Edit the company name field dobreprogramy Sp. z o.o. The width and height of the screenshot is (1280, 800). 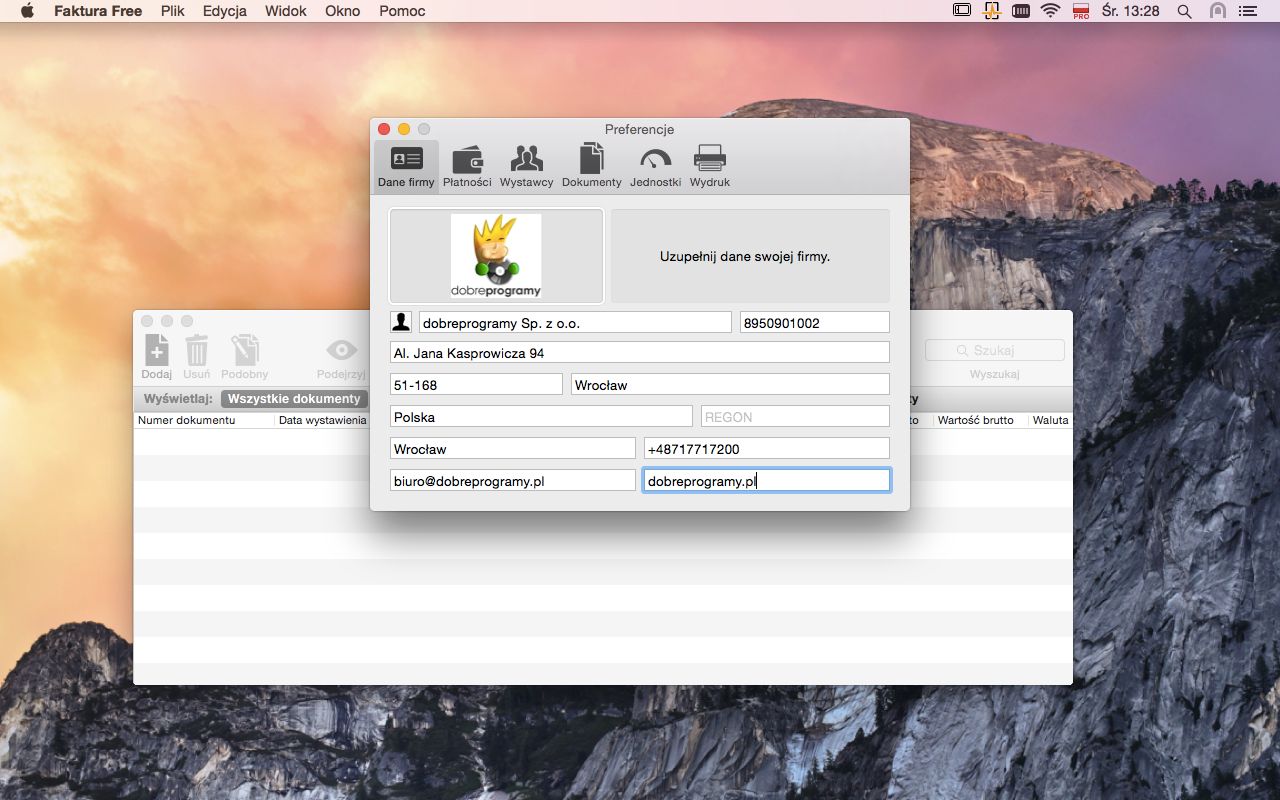575,322
